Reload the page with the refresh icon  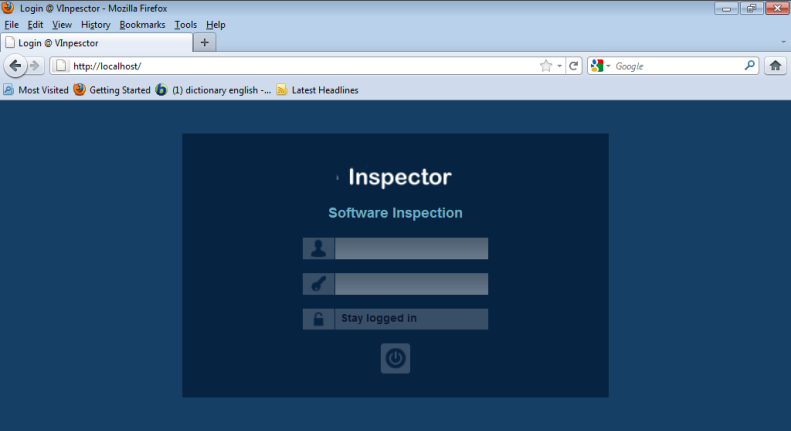tap(574, 66)
